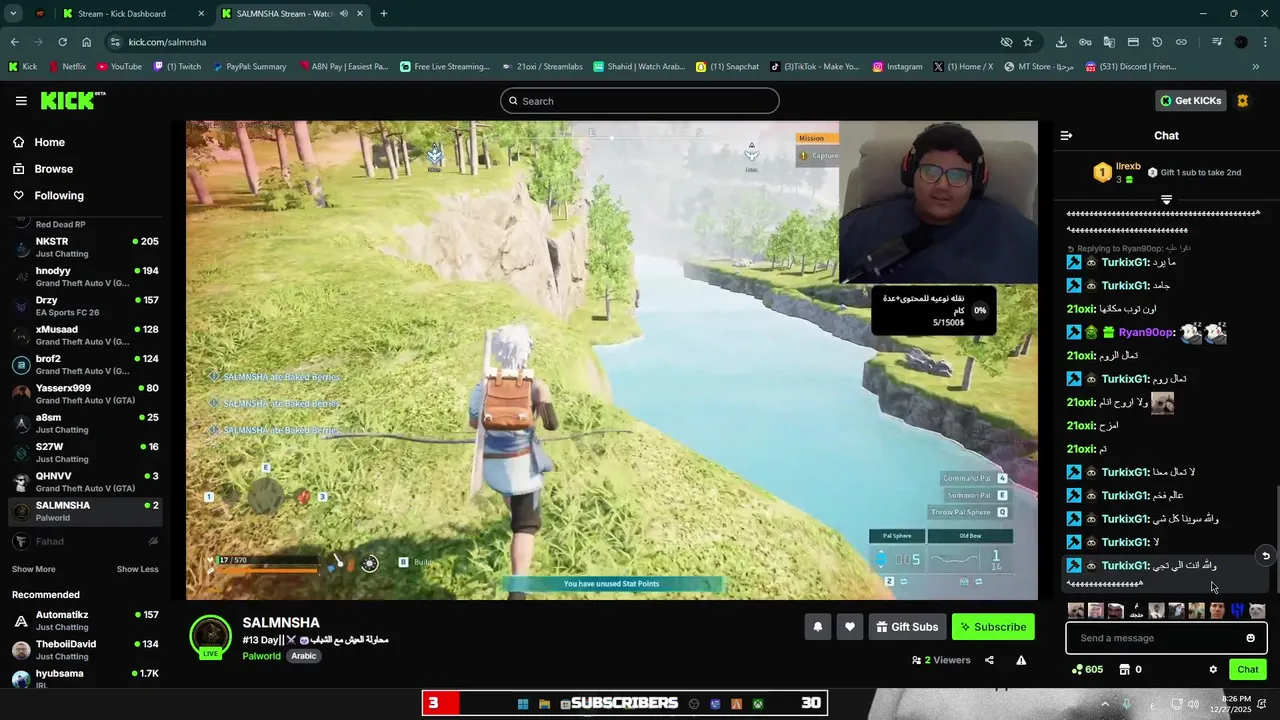Click the white cat emote in chat bar

click(1258, 611)
